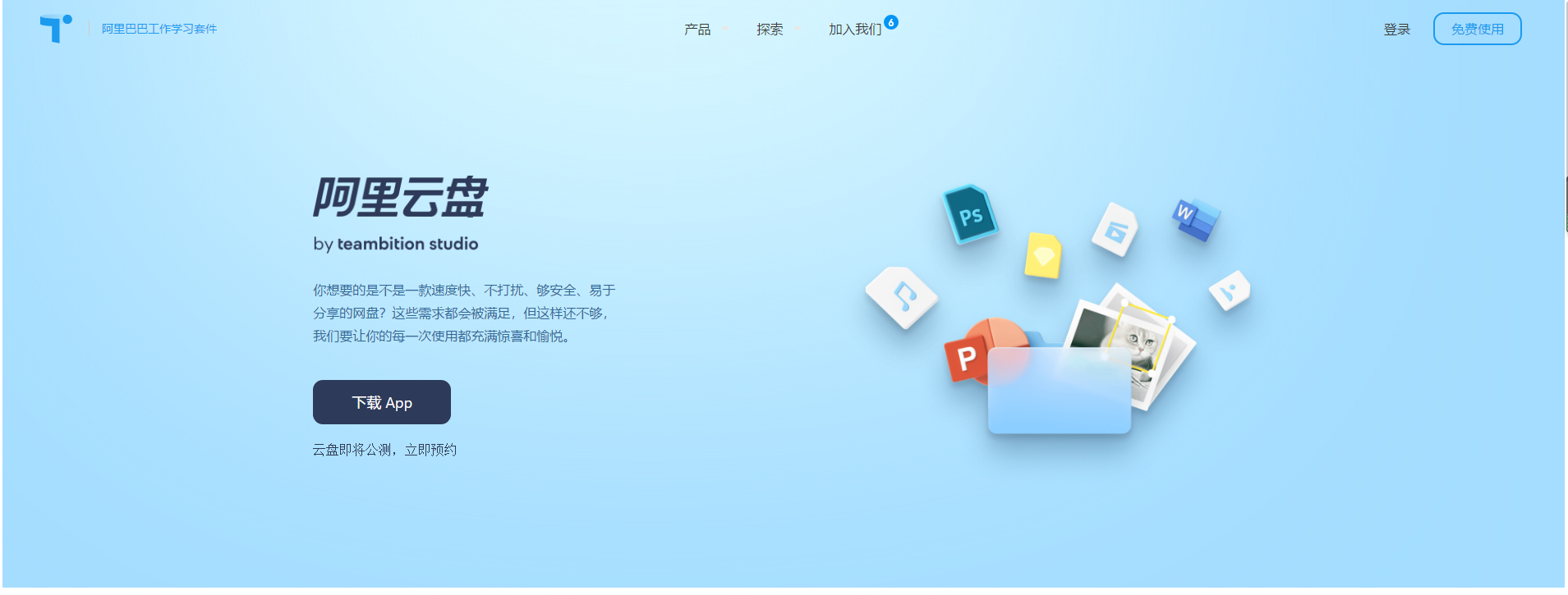Click the 登录 link
The image size is (1568, 595).
point(1396,30)
